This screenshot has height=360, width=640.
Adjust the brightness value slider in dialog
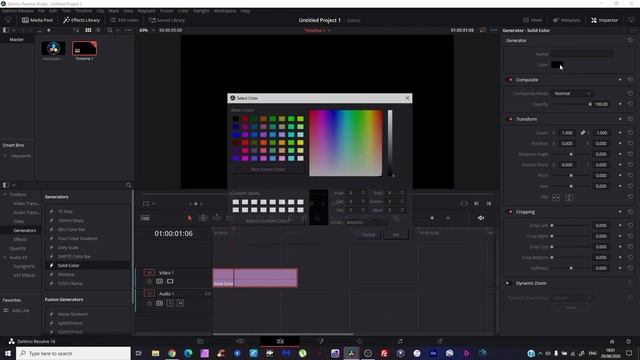[x=390, y=143]
